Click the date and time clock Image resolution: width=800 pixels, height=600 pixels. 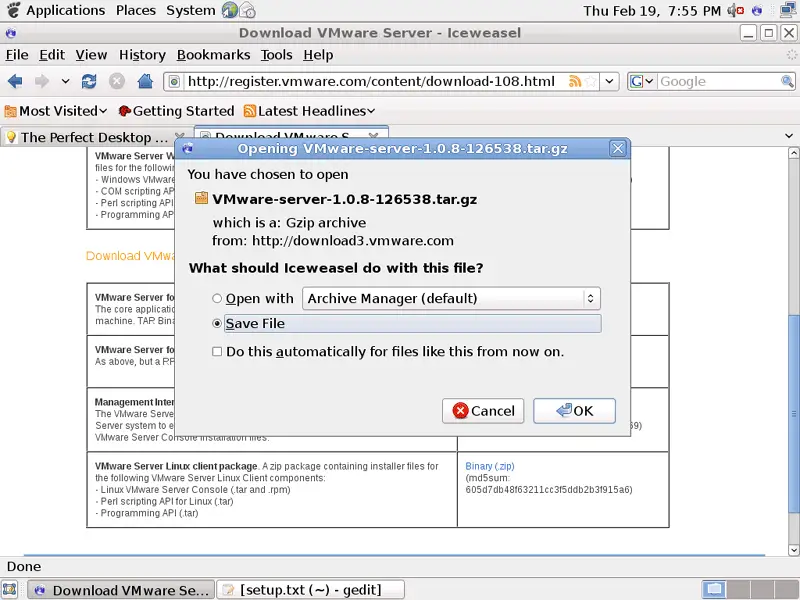(652, 10)
